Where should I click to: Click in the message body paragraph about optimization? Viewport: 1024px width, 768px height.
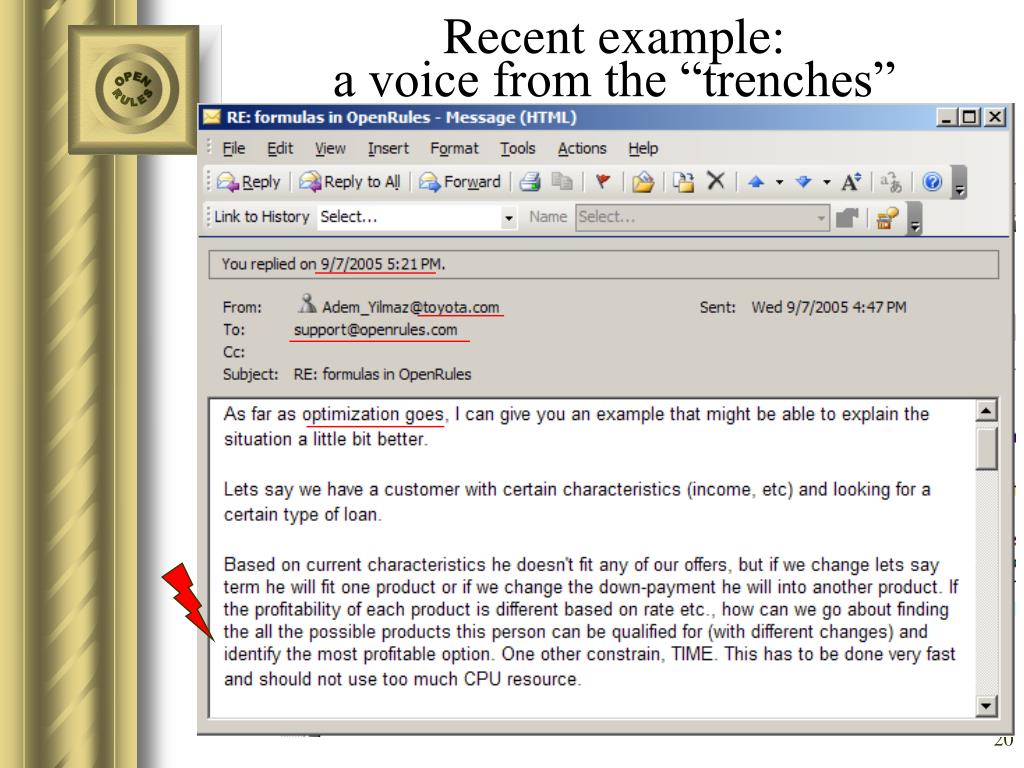coord(576,426)
